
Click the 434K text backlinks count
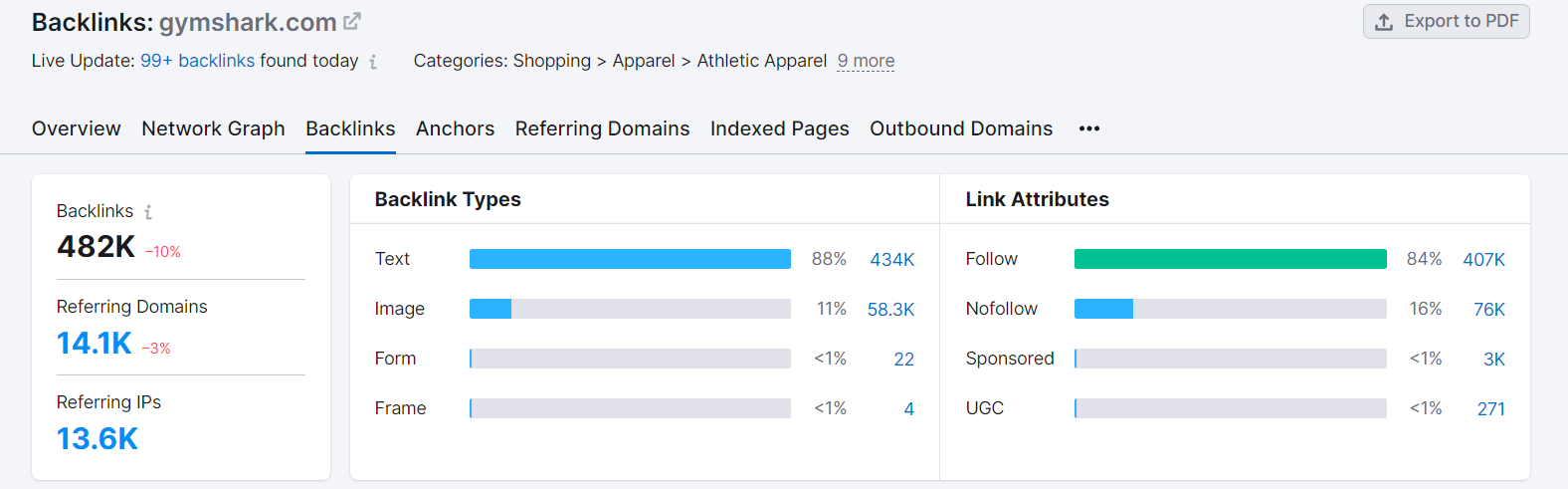click(891, 259)
